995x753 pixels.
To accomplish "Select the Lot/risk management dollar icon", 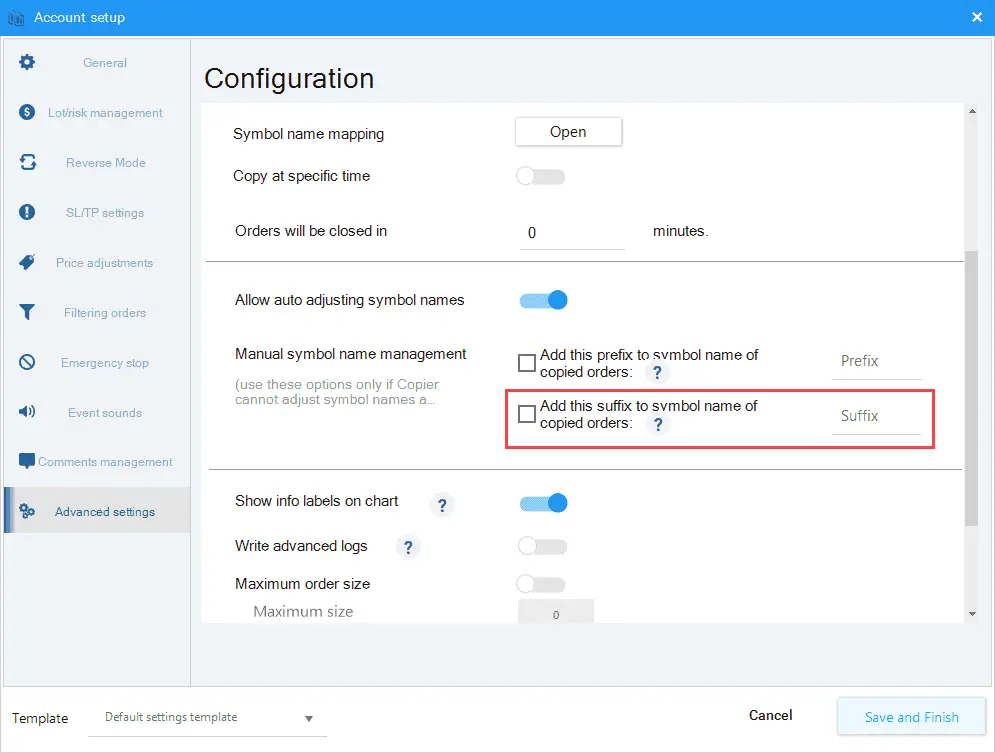I will (27, 112).
